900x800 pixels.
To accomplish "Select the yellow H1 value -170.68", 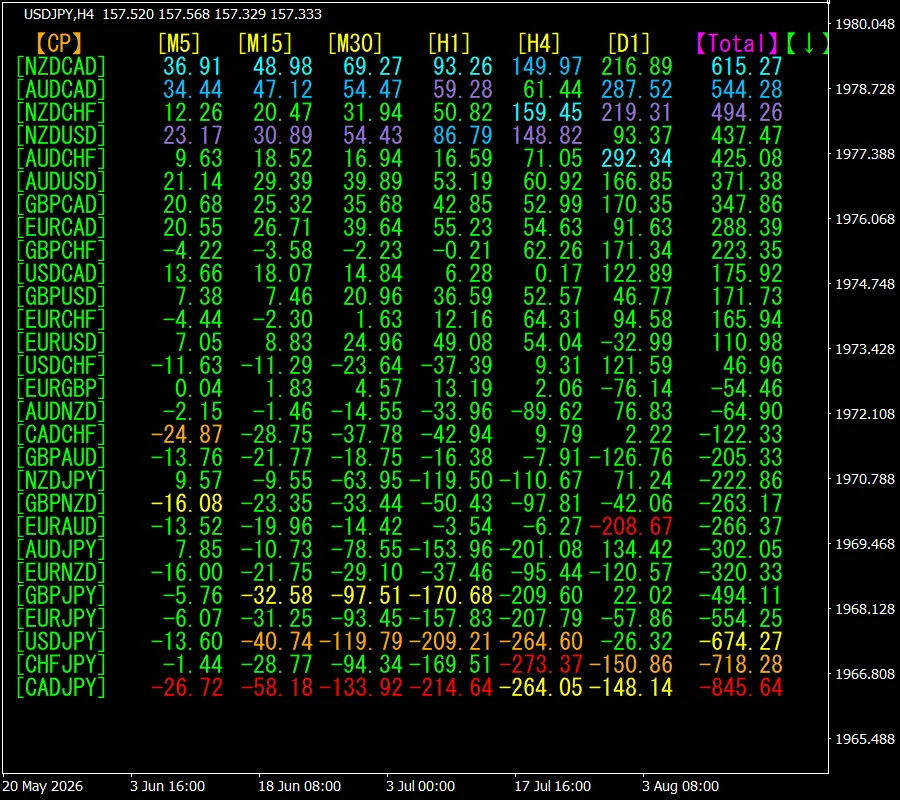I will (x=451, y=595).
